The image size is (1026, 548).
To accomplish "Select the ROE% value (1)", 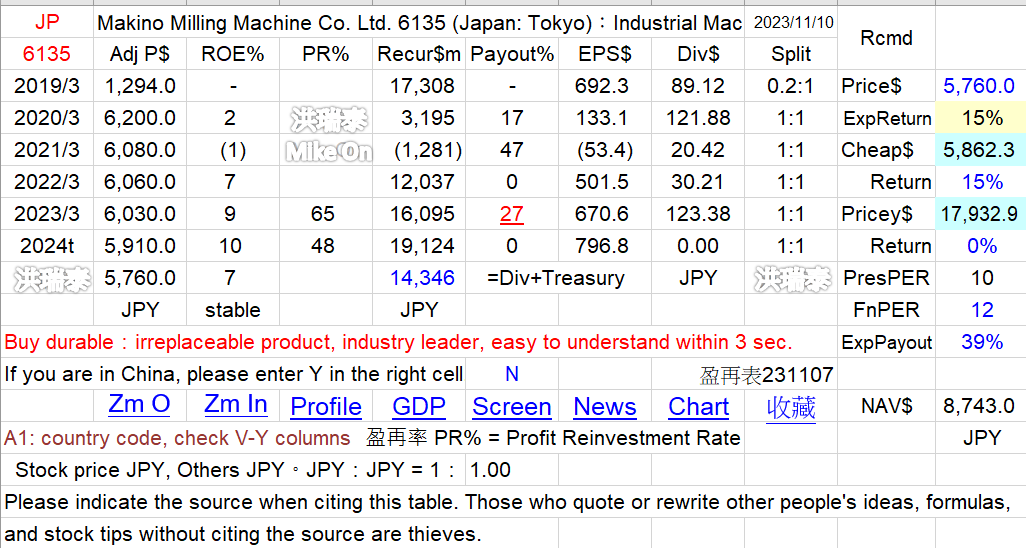I will click(x=232, y=150).
